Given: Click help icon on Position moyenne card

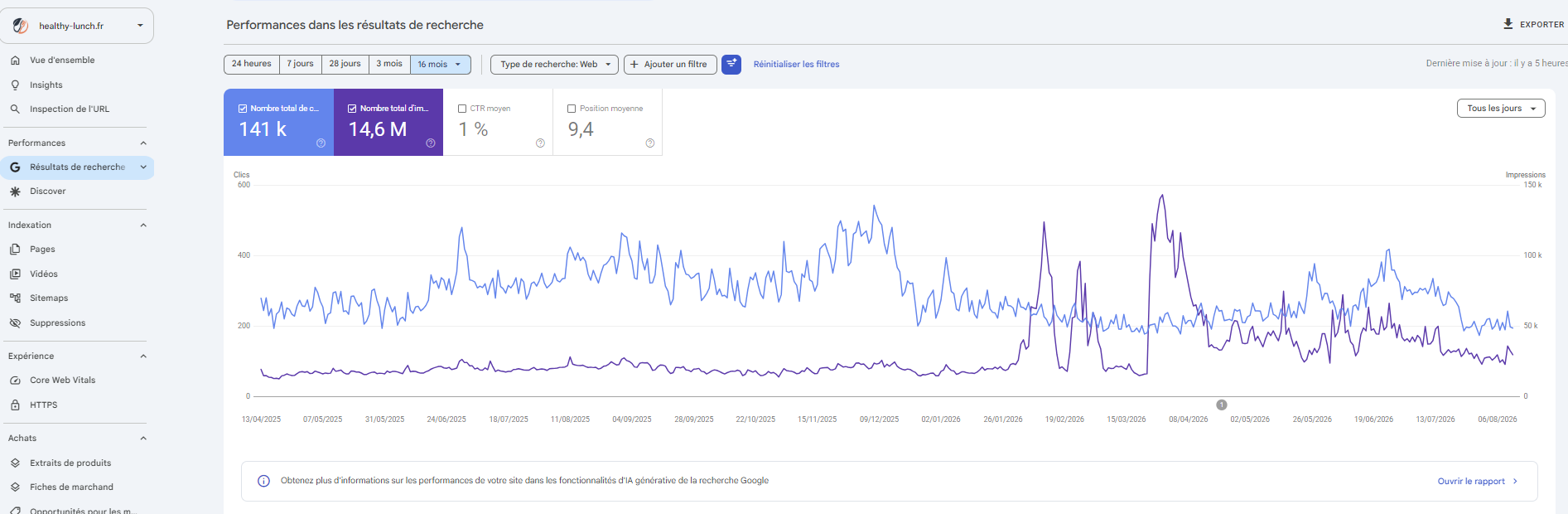Looking at the screenshot, I should coord(650,143).
